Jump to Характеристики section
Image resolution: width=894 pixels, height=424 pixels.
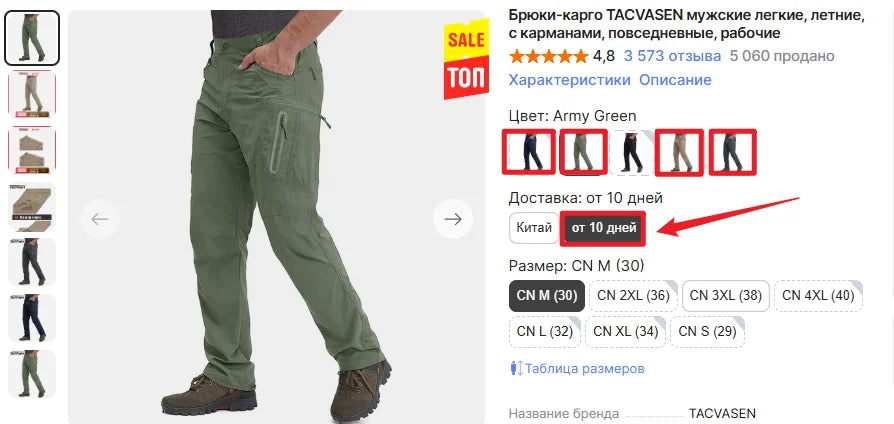click(570, 80)
